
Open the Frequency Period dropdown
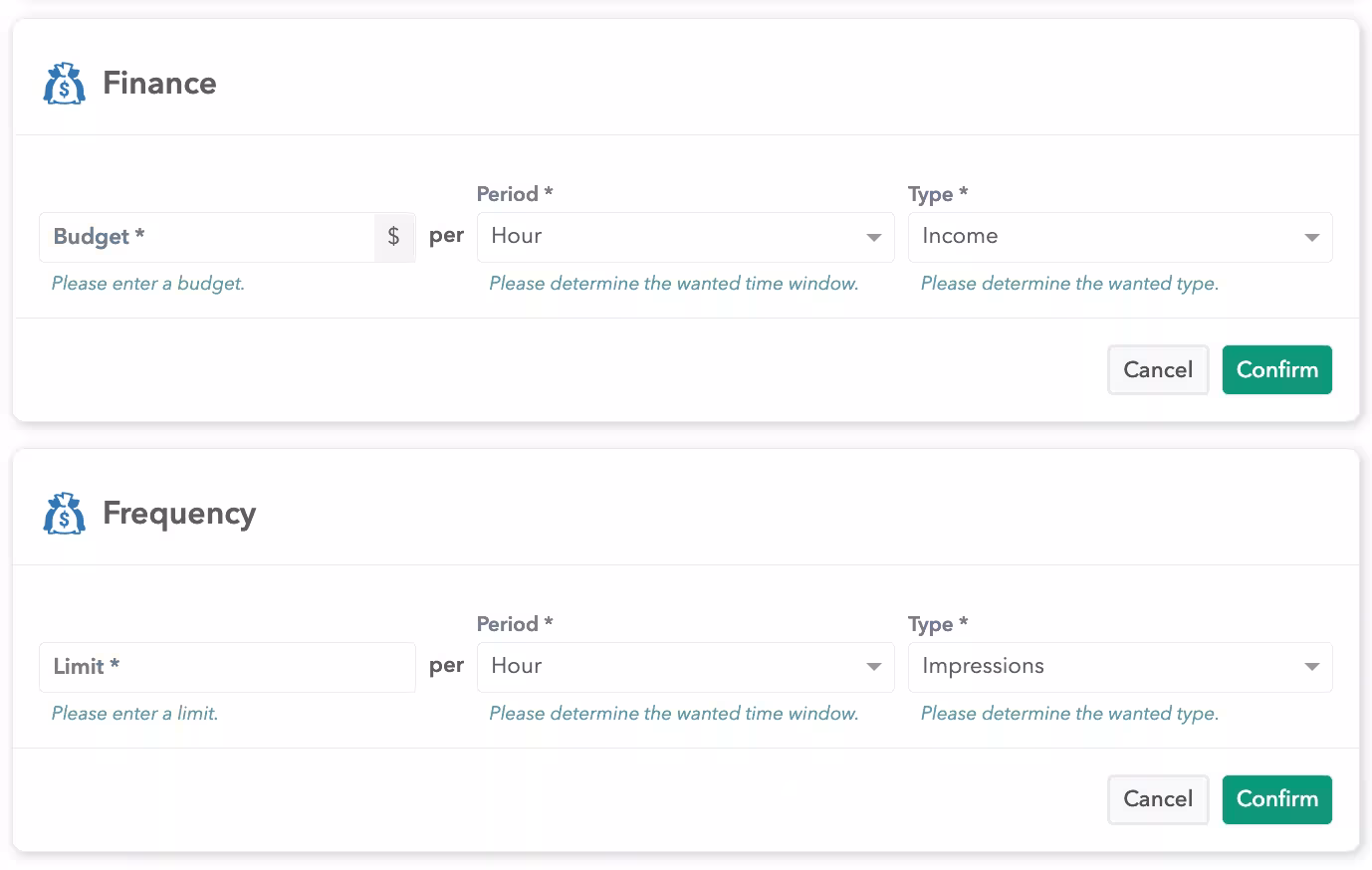coord(685,667)
